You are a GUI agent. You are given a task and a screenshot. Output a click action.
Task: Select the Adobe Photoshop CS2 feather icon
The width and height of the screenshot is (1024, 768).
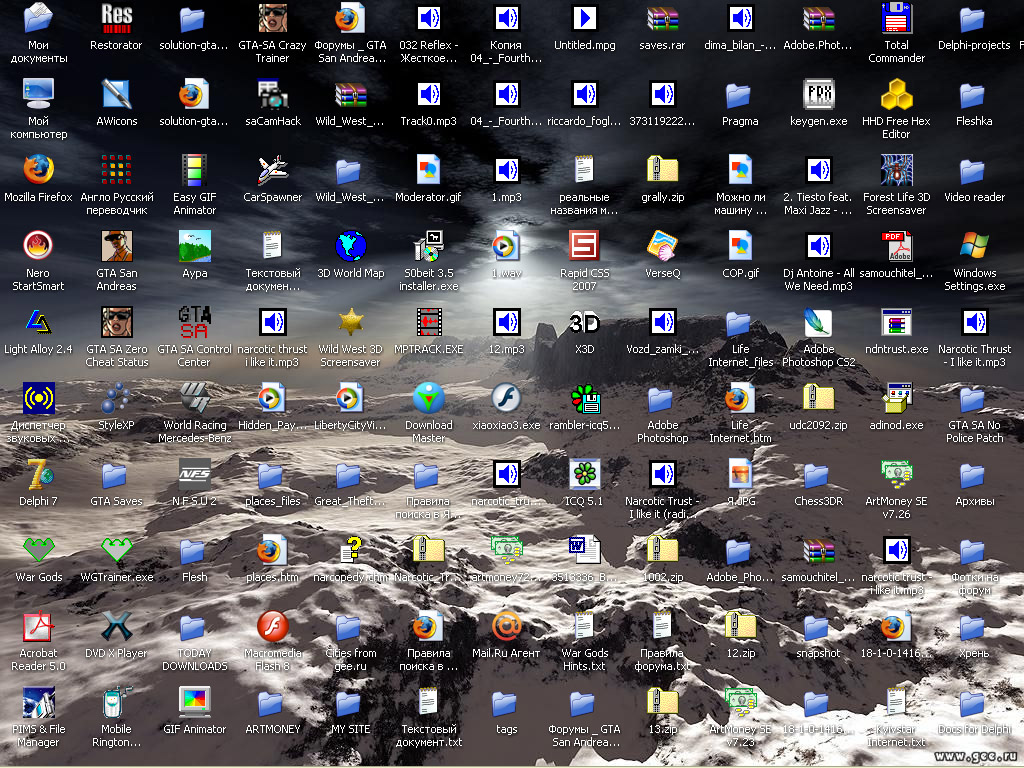point(818,322)
